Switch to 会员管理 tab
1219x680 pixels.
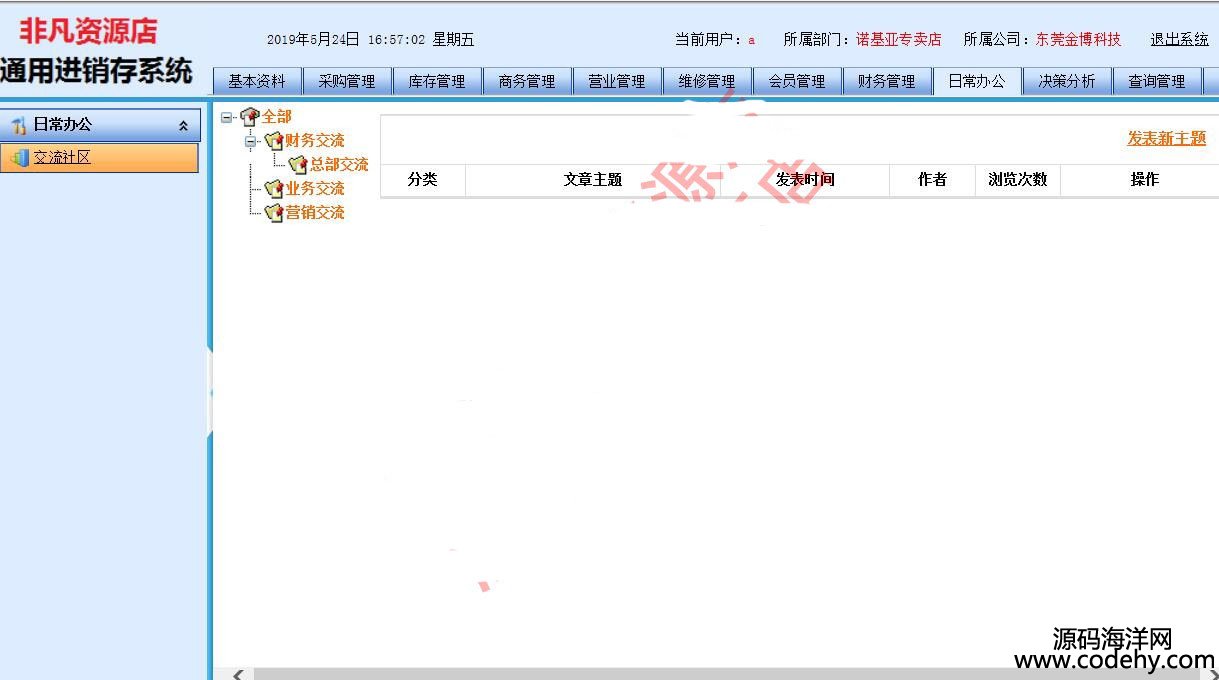(797, 82)
